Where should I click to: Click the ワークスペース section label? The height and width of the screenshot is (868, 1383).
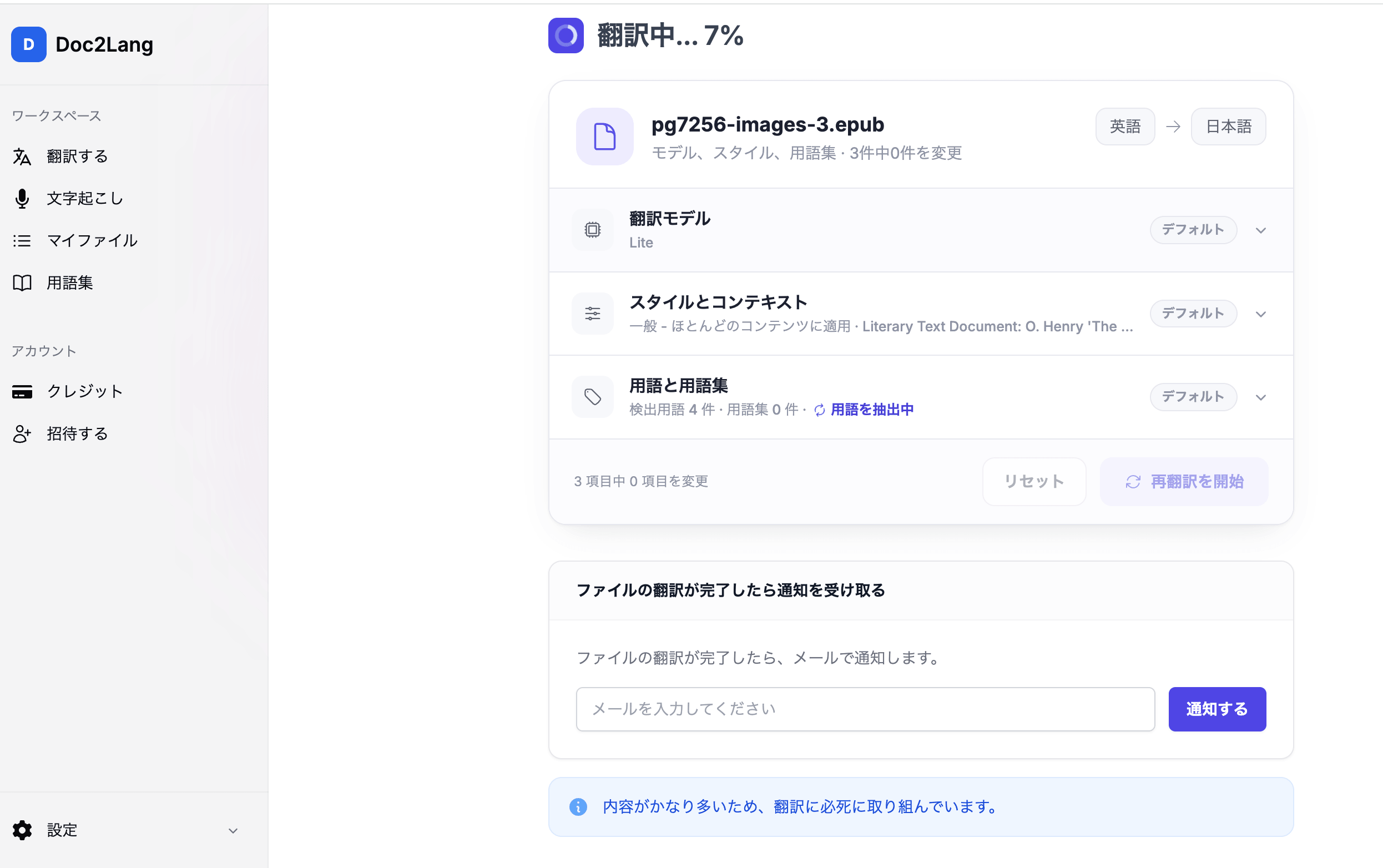click(x=56, y=116)
